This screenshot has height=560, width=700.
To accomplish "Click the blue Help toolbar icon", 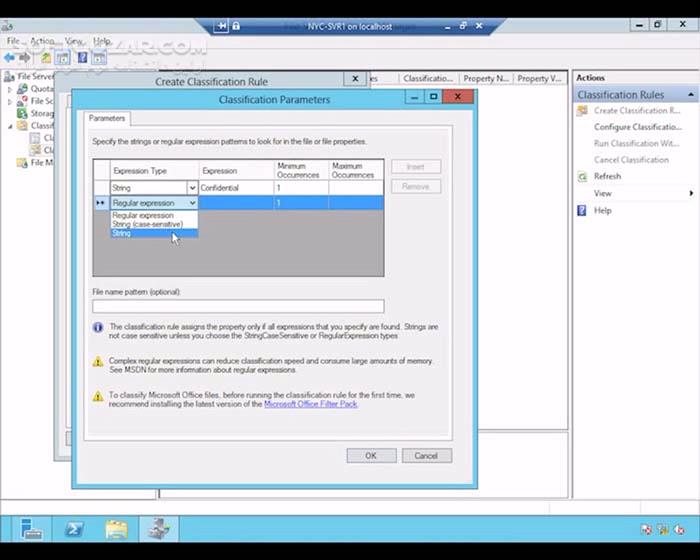I will [83, 58].
